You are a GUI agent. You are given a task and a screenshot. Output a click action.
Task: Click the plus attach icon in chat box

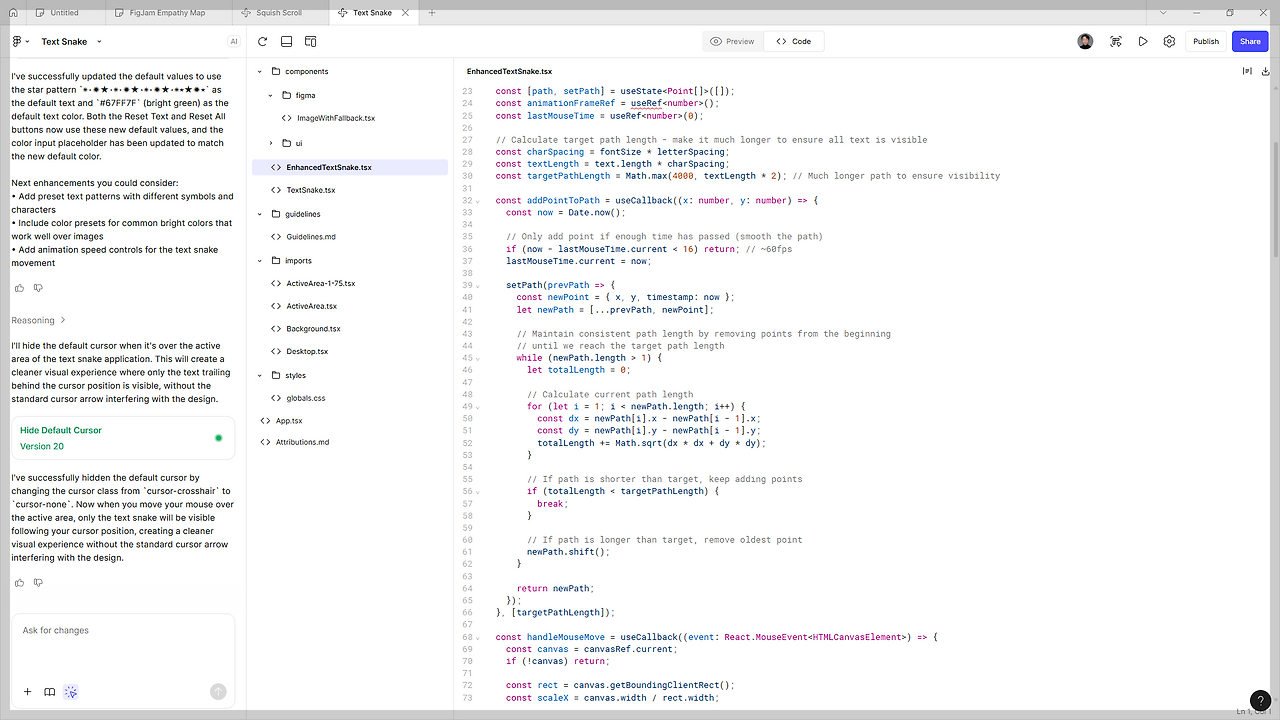point(27,692)
